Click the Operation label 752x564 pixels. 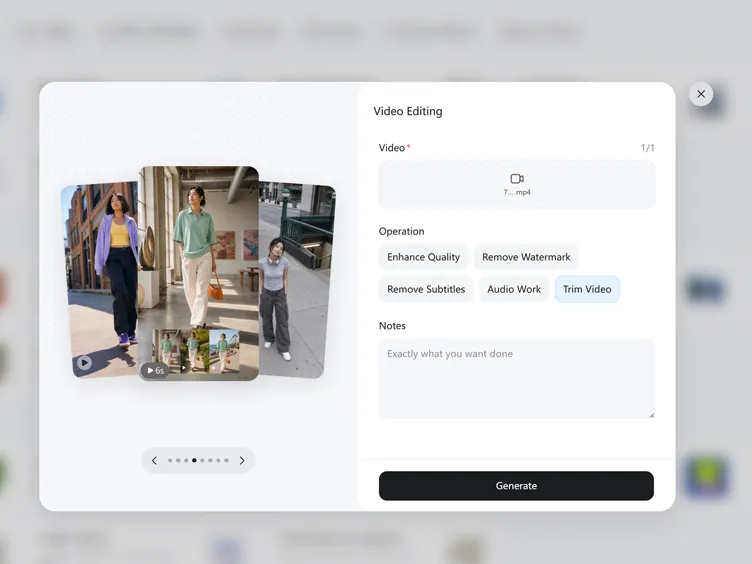coord(401,231)
